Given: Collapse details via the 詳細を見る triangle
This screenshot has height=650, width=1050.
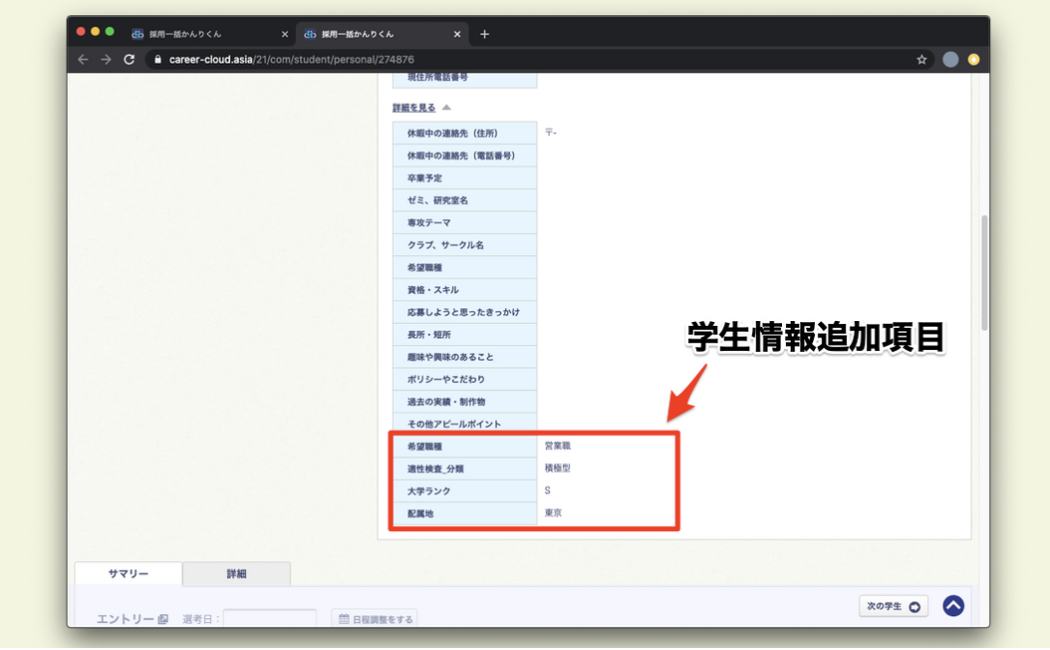Looking at the screenshot, I should pos(447,108).
